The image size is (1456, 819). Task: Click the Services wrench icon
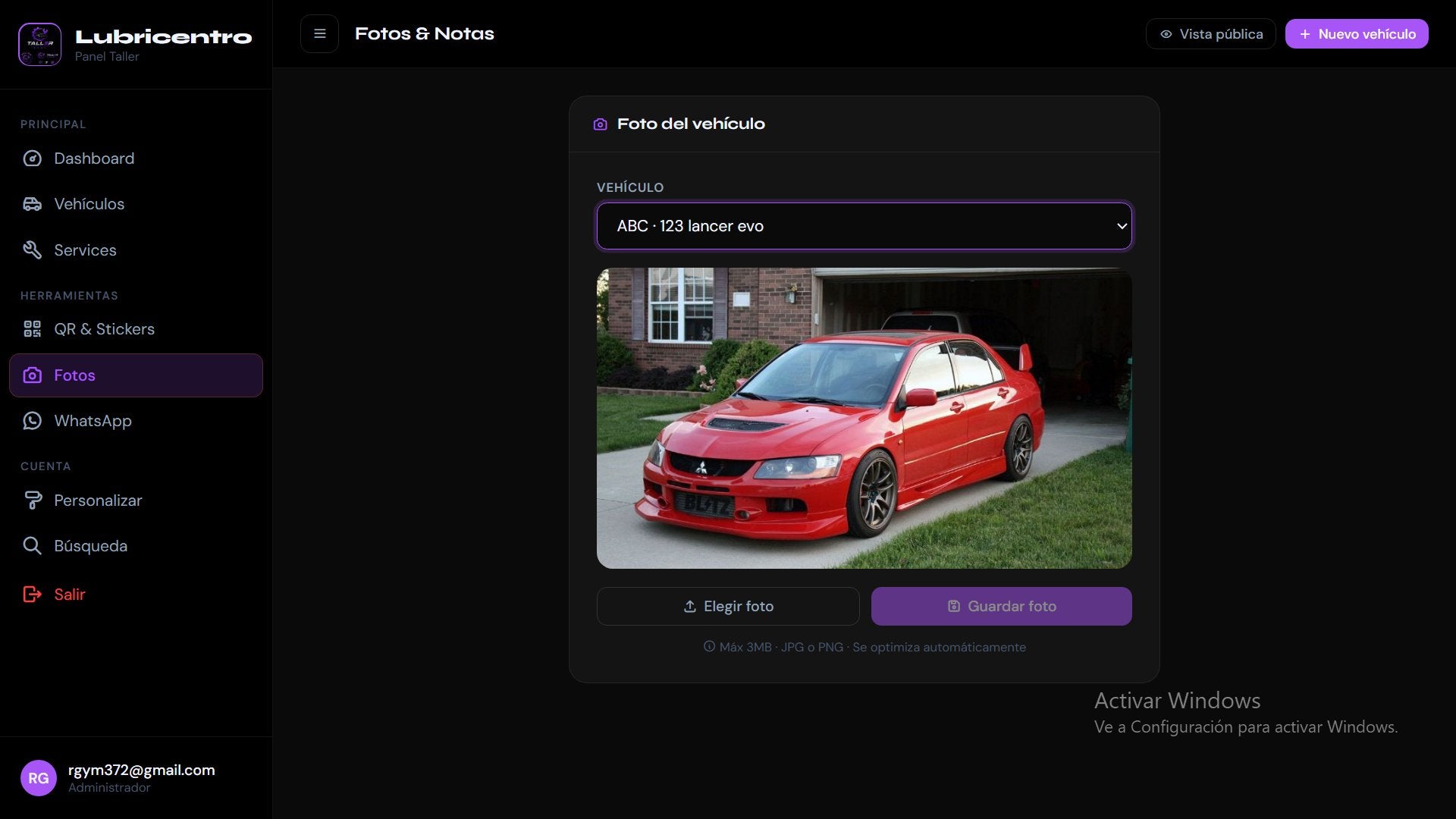click(x=32, y=250)
